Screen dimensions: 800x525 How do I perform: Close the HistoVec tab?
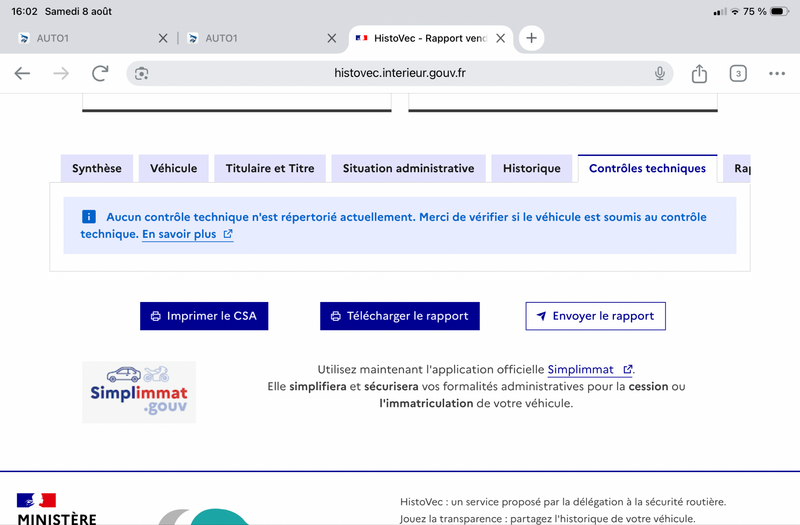[501, 38]
